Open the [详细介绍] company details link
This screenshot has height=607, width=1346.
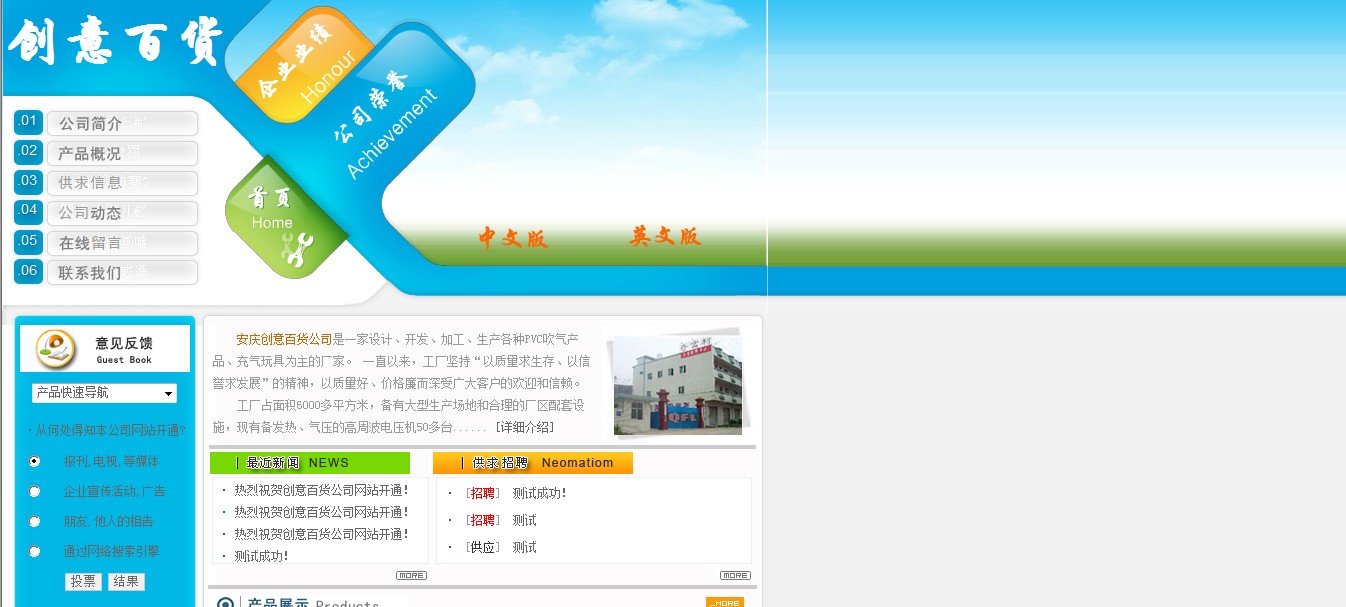click(x=524, y=428)
